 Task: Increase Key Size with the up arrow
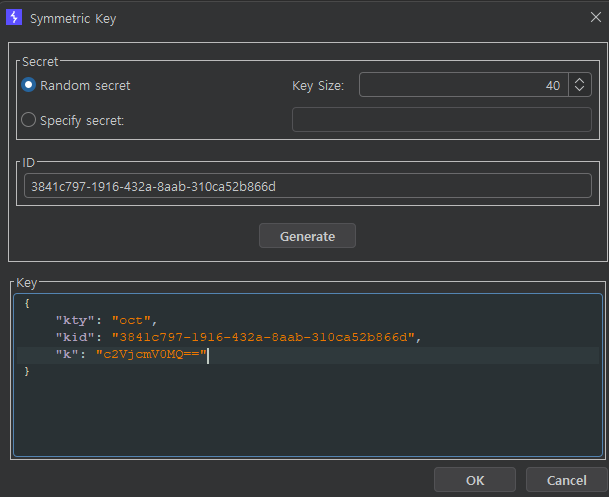pyautogui.click(x=581, y=81)
